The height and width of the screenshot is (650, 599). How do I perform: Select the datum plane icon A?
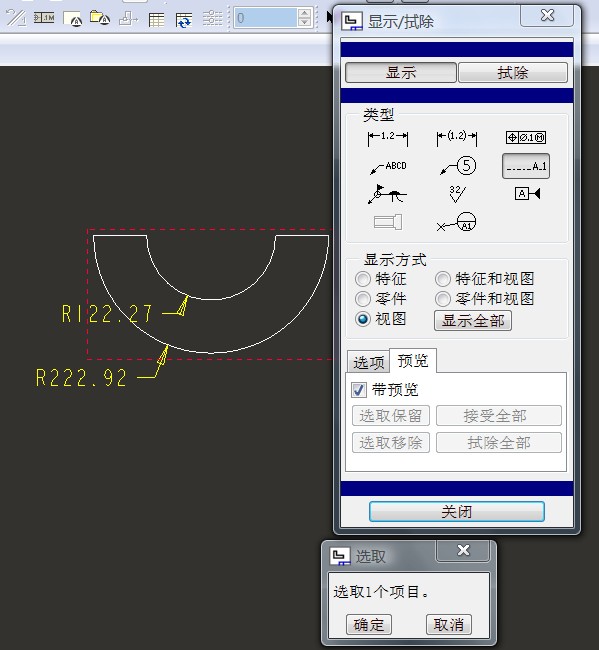pyautogui.click(x=527, y=194)
